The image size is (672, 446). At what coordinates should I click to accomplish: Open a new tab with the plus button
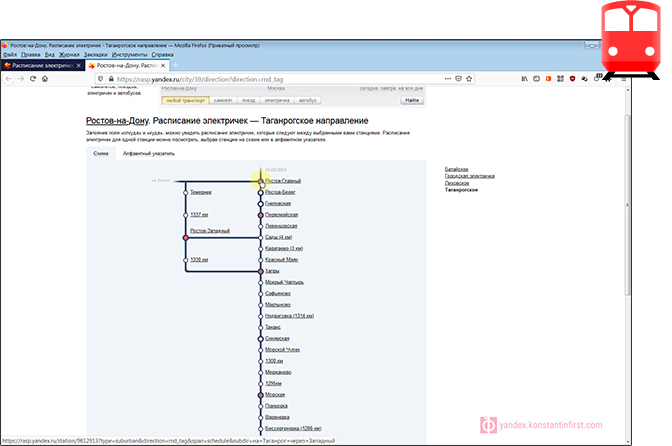tap(175, 65)
